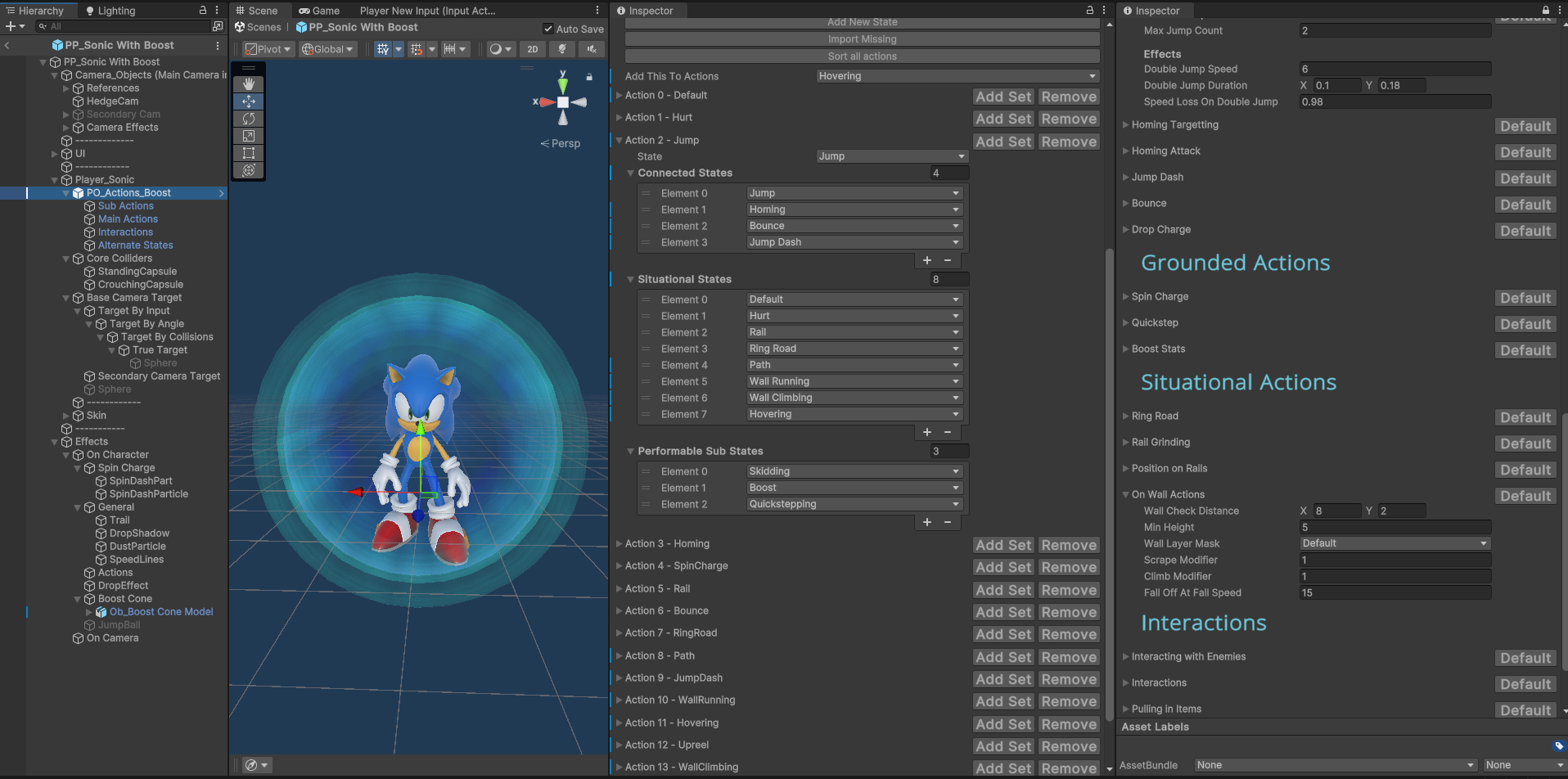1568x779 pixels.
Task: Open the asset labels tag icon
Action: pos(1559,745)
